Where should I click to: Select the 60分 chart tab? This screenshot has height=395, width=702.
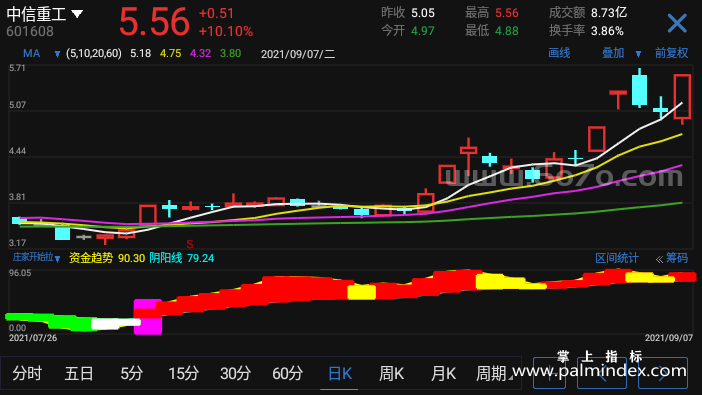[287, 373]
